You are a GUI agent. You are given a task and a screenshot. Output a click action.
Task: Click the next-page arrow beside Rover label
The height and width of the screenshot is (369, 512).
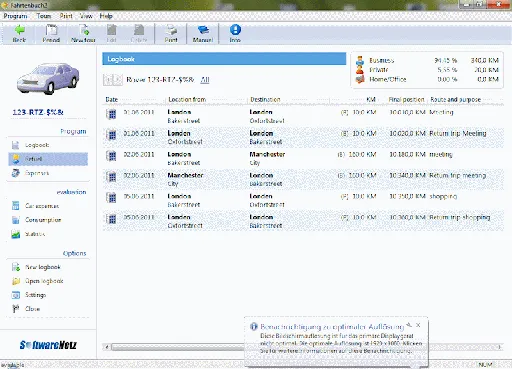coord(117,79)
